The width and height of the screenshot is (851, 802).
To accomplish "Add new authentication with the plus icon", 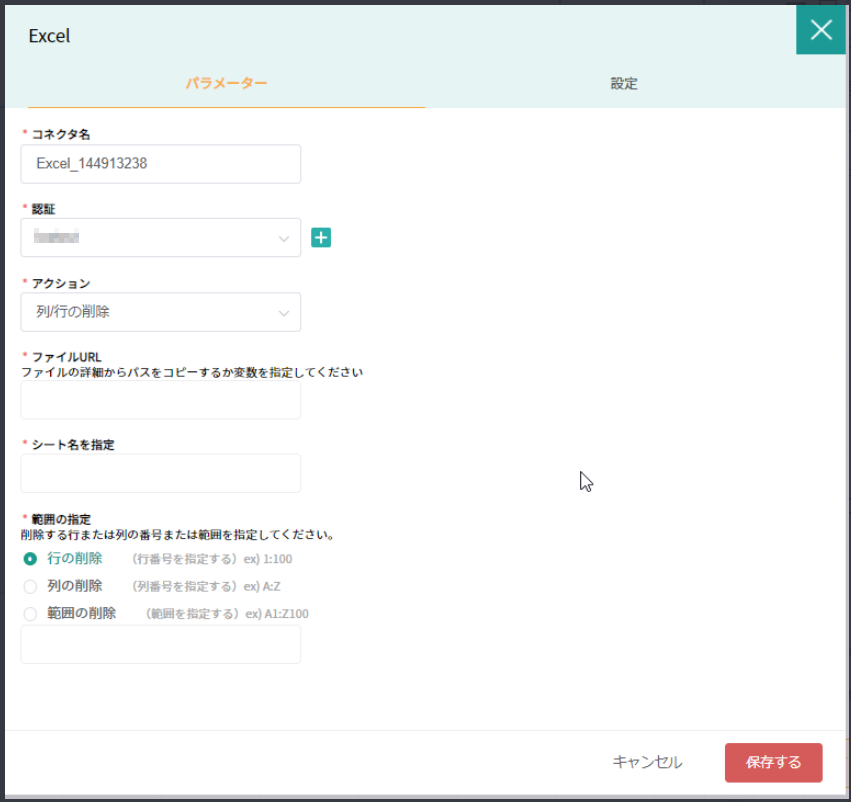I will 321,238.
